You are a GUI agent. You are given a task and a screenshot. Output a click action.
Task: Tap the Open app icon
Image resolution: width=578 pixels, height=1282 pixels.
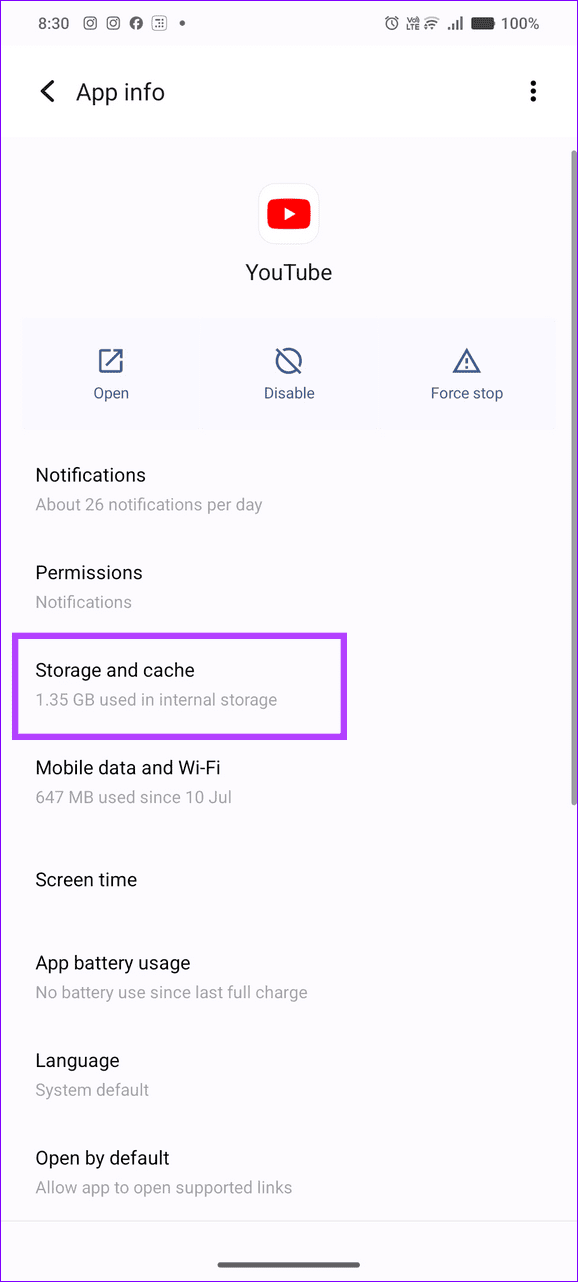pyautogui.click(x=111, y=360)
